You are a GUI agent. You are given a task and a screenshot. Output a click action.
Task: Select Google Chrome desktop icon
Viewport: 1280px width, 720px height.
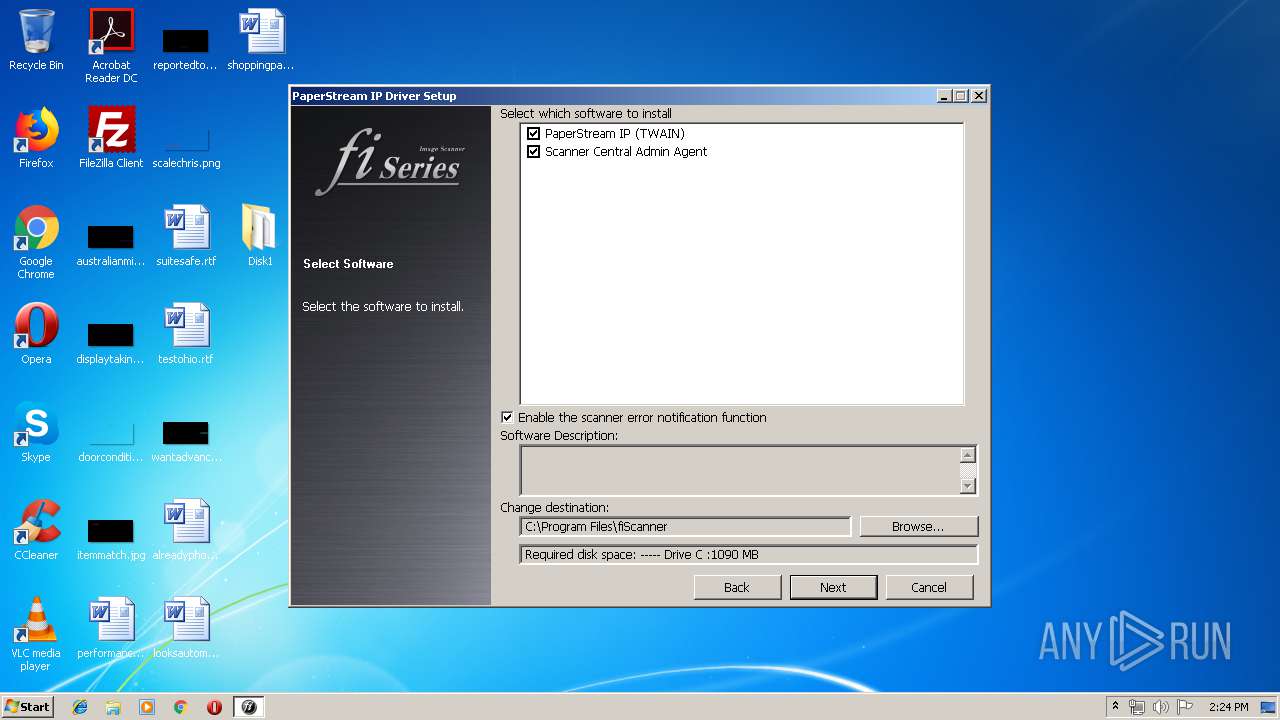point(36,242)
